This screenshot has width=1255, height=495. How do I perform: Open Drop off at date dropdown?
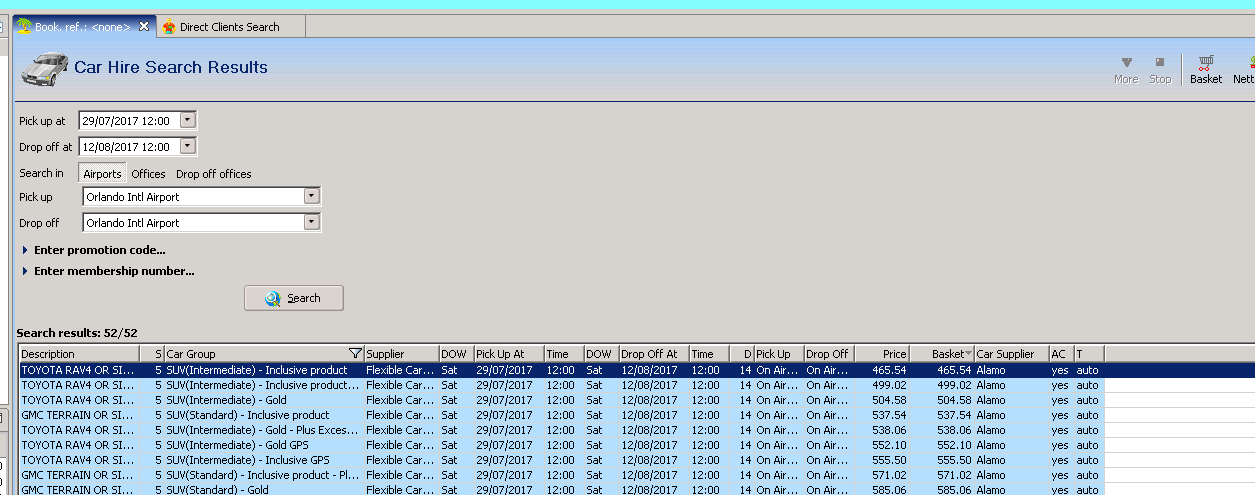click(x=189, y=146)
